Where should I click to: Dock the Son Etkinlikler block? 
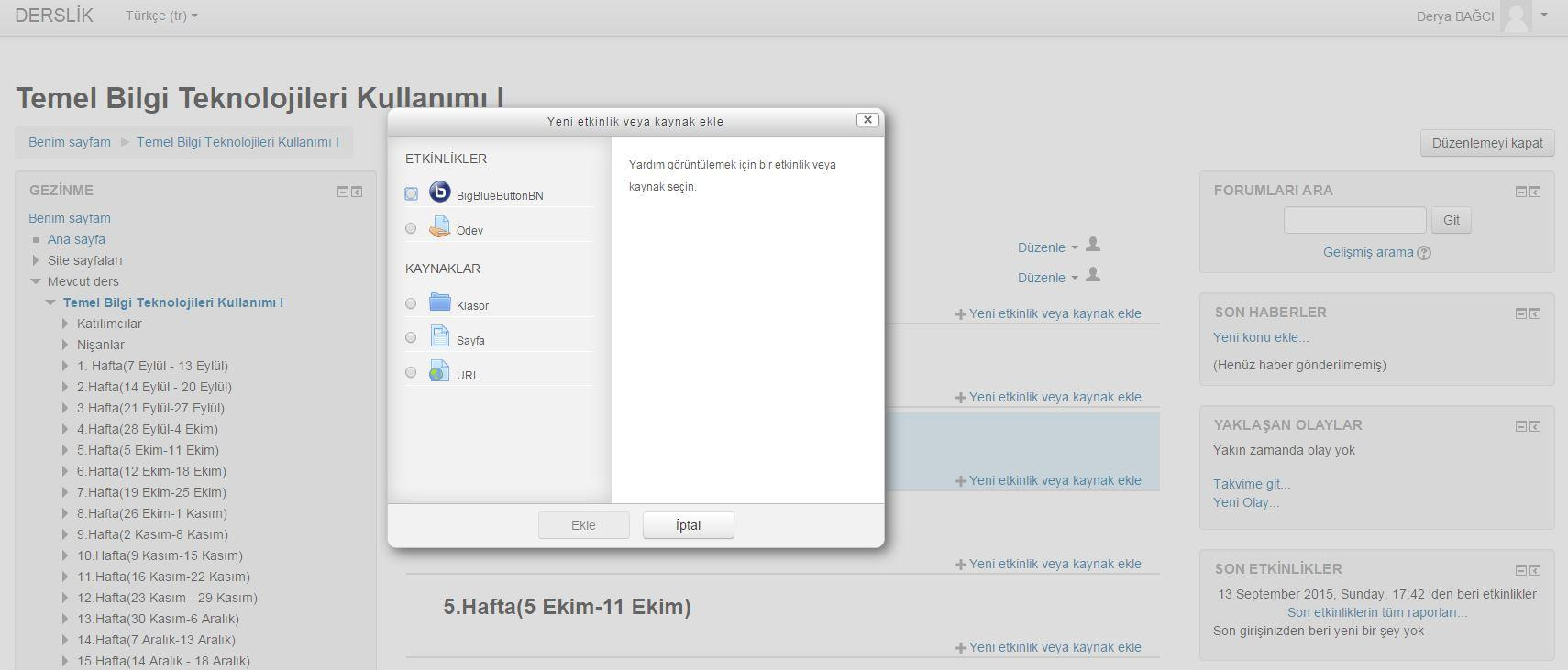coord(1535,570)
